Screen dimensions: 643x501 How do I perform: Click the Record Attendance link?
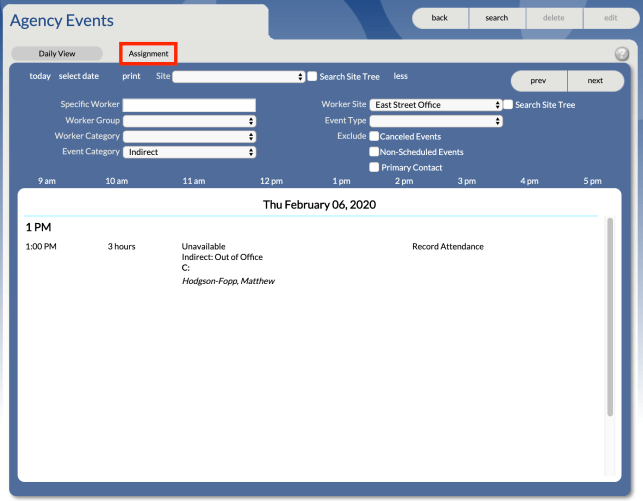[448, 246]
